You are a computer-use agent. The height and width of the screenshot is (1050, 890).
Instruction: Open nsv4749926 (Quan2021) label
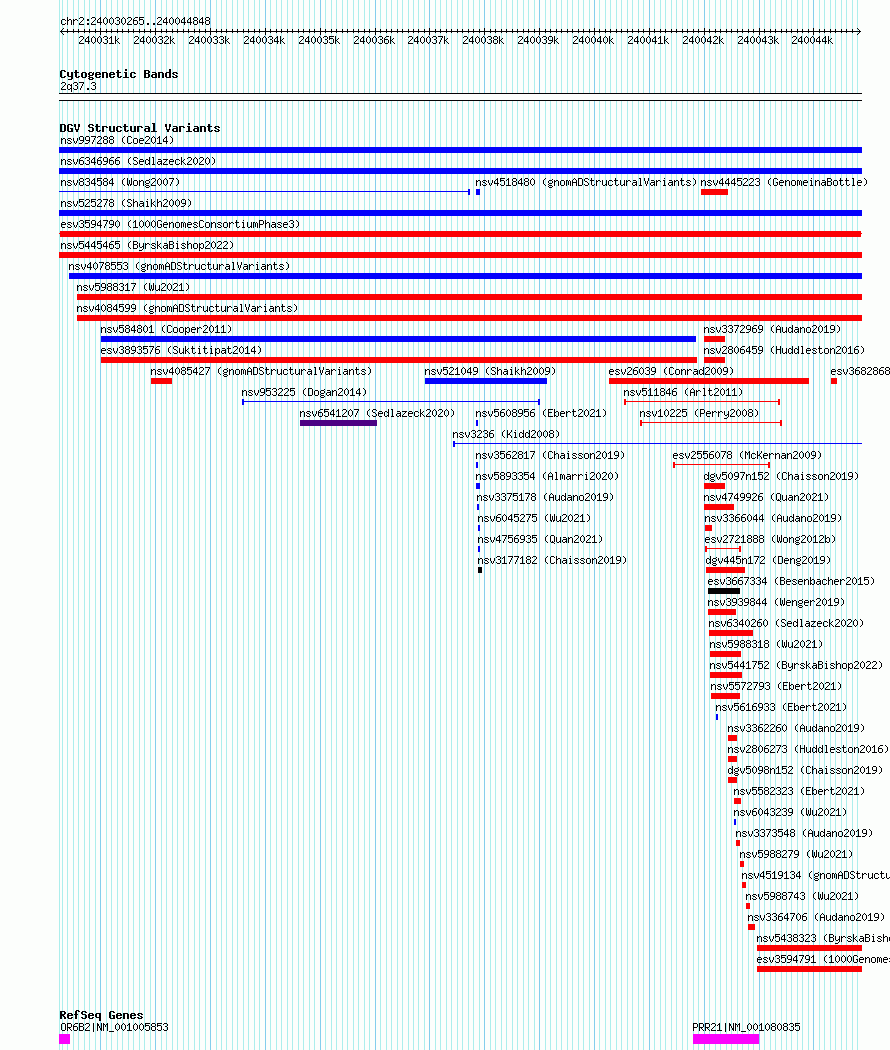coord(766,497)
